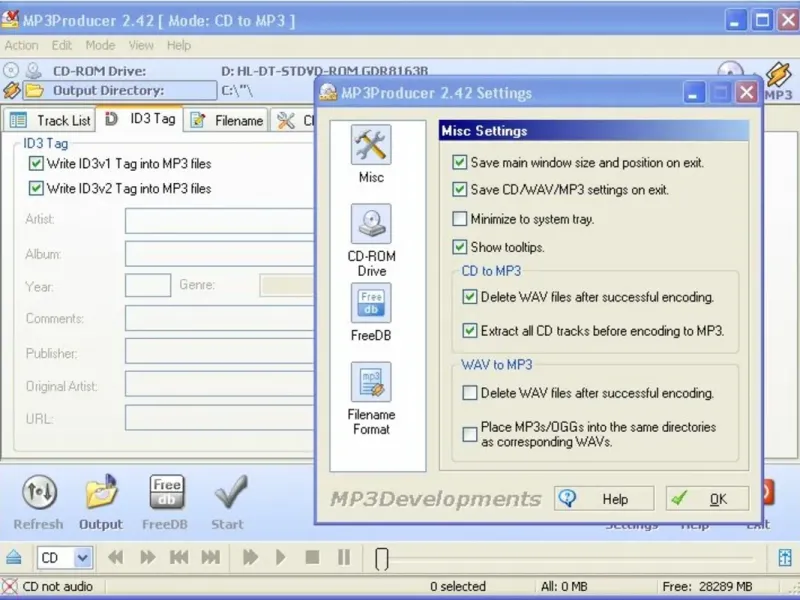Jump to previous track
Screen dimensions: 800x600
point(179,557)
